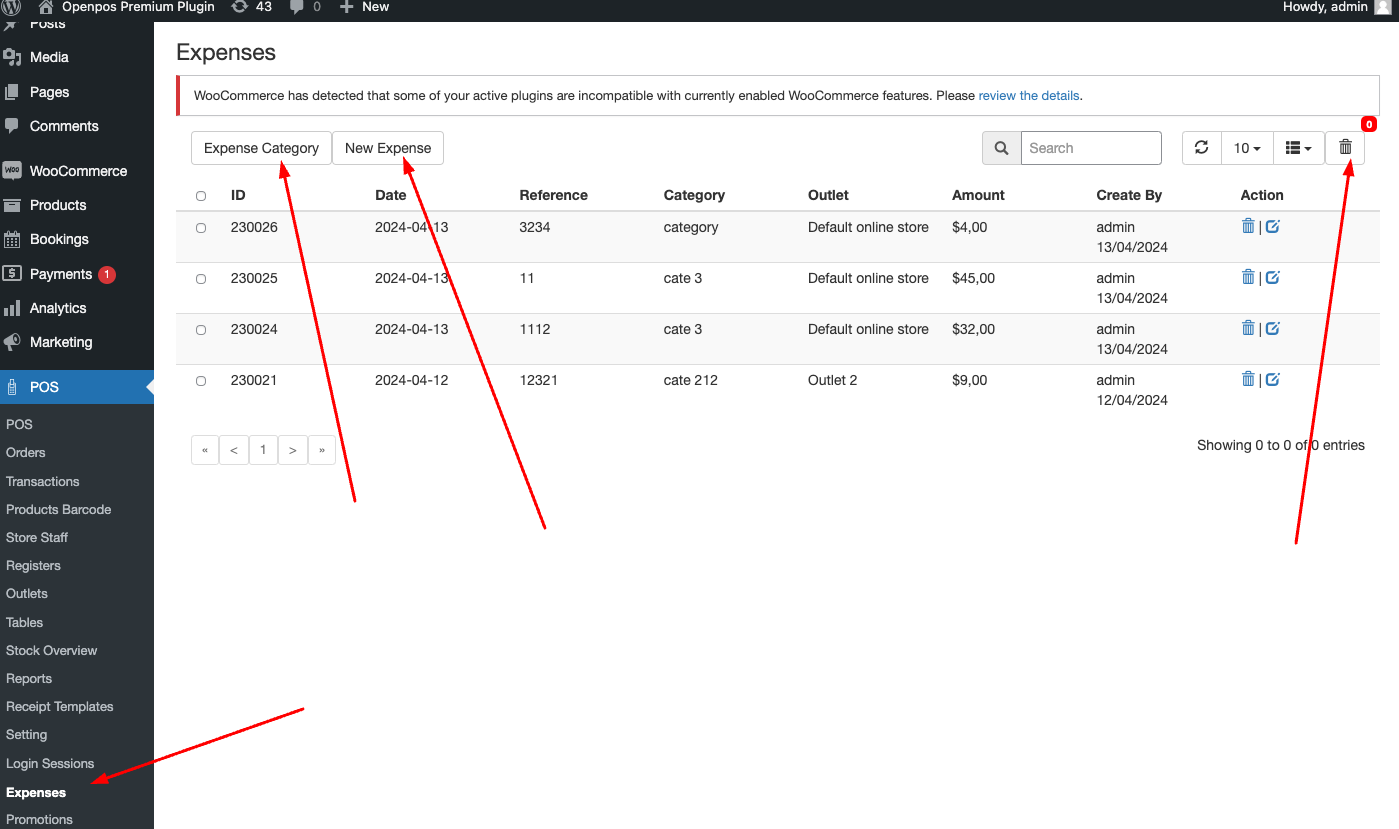
Task: Click the New Expense button
Action: (x=388, y=147)
